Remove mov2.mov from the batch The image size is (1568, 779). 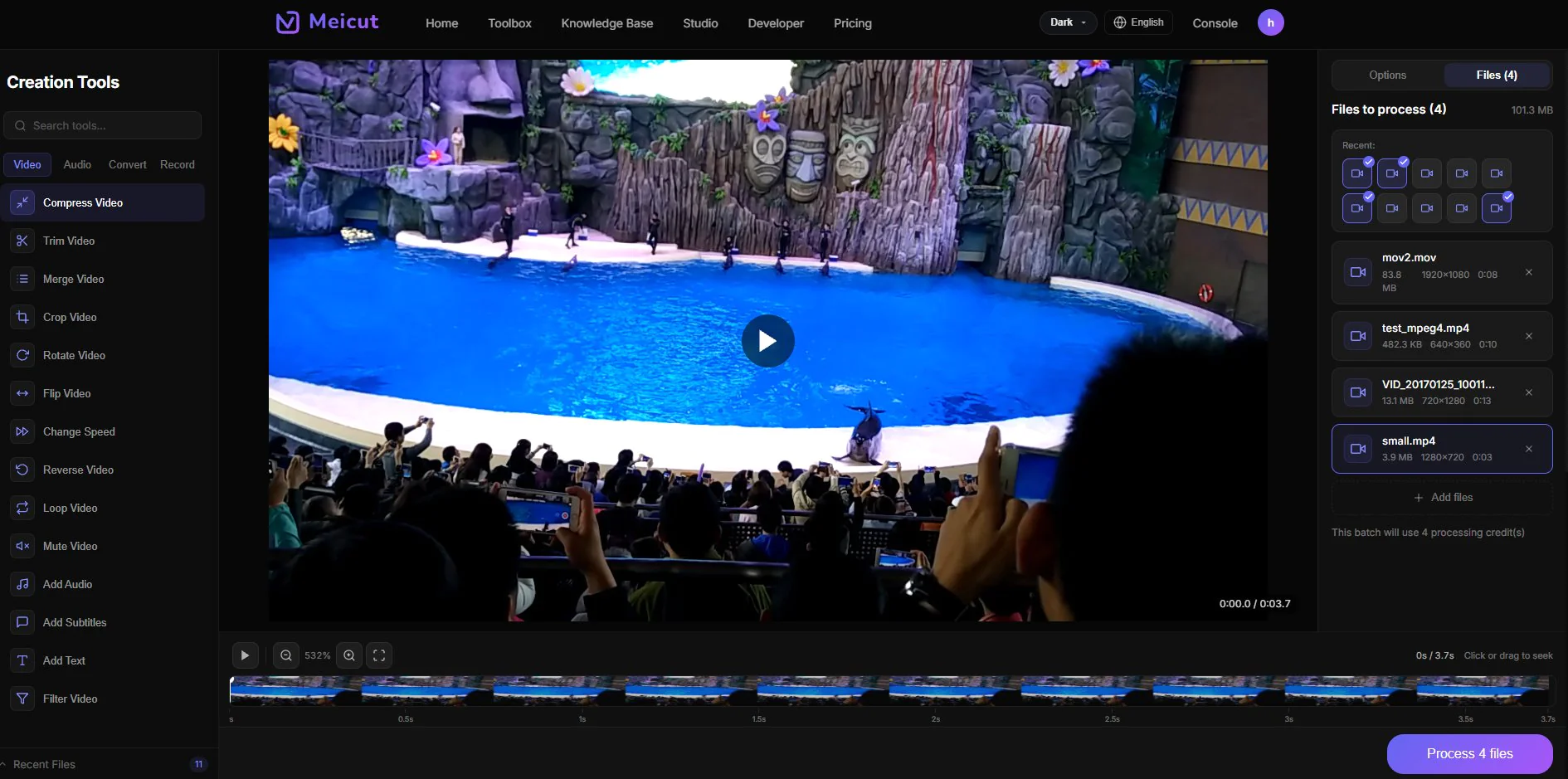(1529, 272)
